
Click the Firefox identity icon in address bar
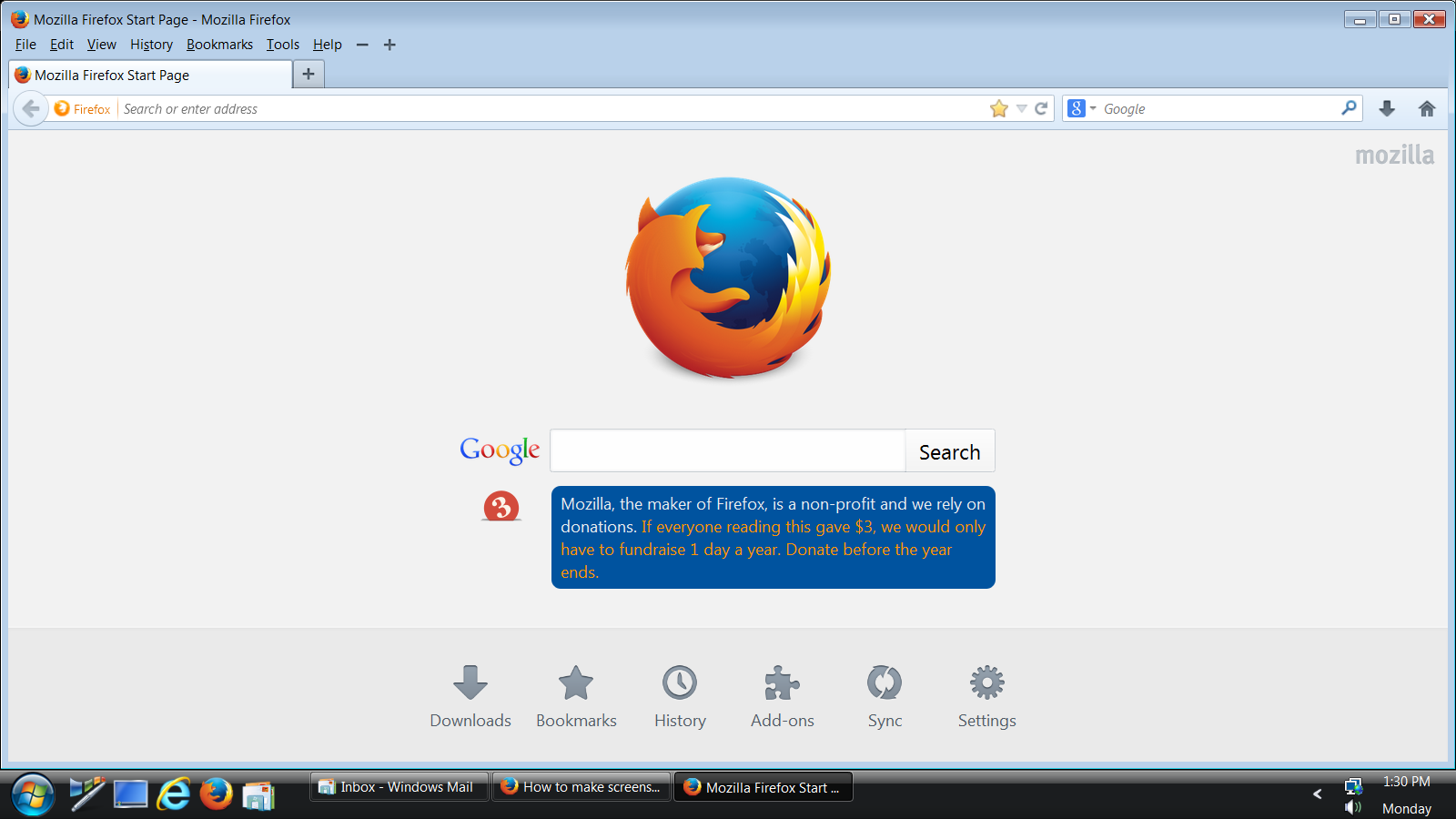coord(82,108)
